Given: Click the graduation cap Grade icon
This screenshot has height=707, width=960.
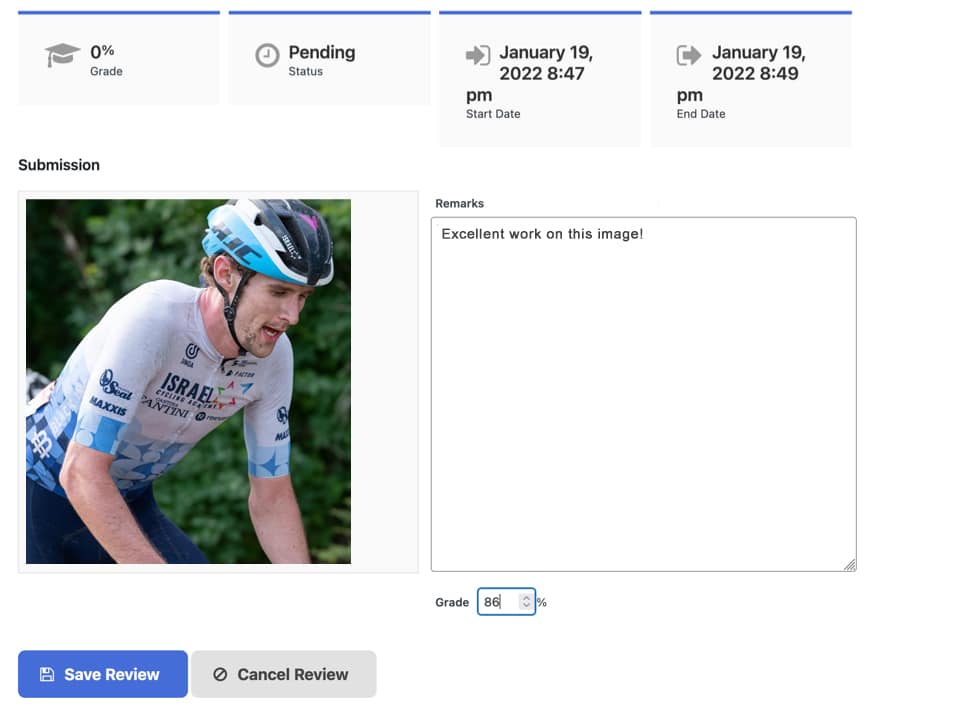Looking at the screenshot, I should click(x=62, y=56).
